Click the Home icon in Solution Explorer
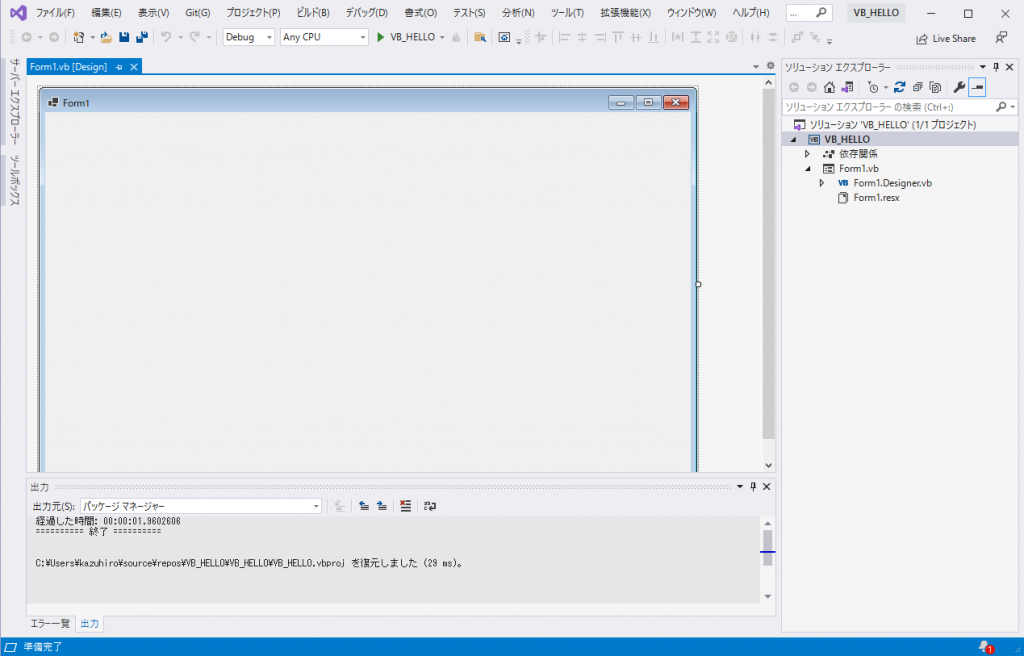1024x656 pixels. pos(829,87)
